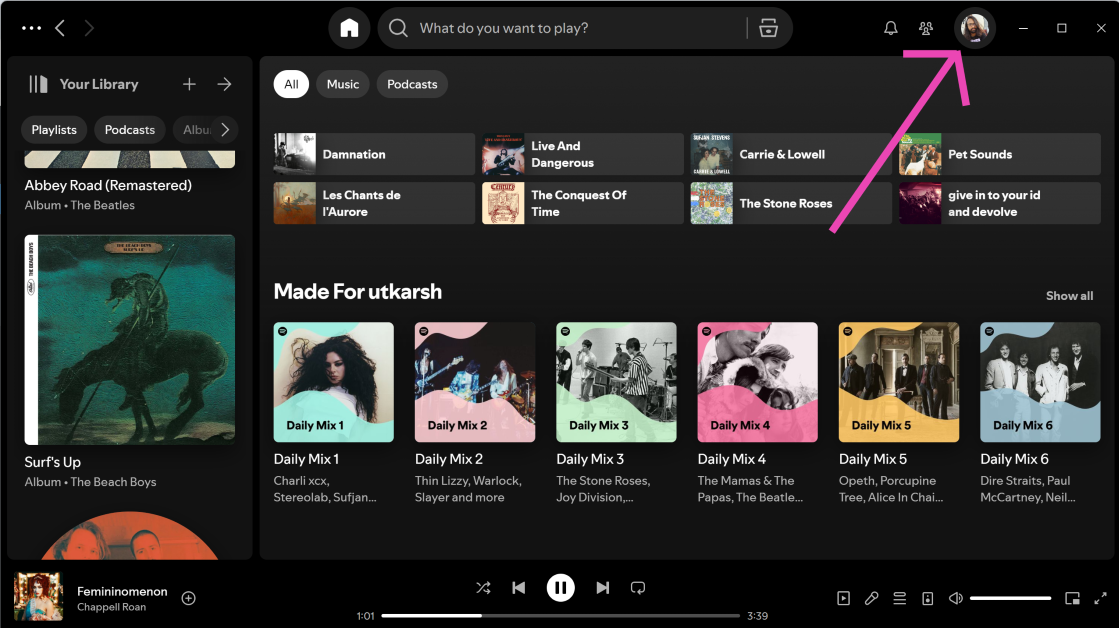Open the three-dot app menu
1119x628 pixels.
coord(31,29)
